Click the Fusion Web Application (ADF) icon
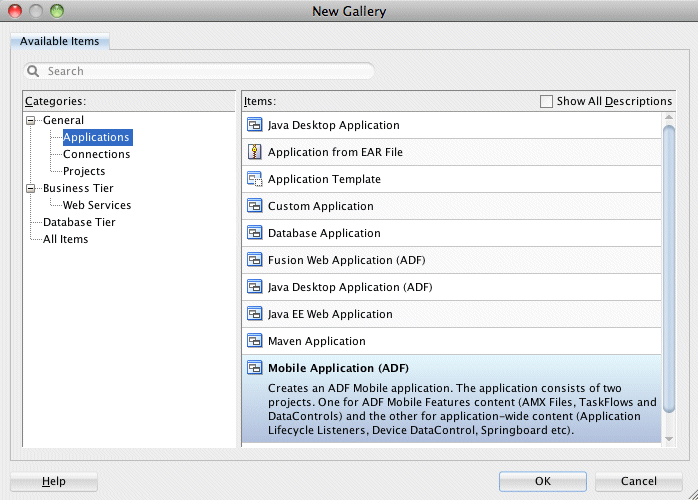Image resolution: width=698 pixels, height=500 pixels. pyautogui.click(x=255, y=260)
